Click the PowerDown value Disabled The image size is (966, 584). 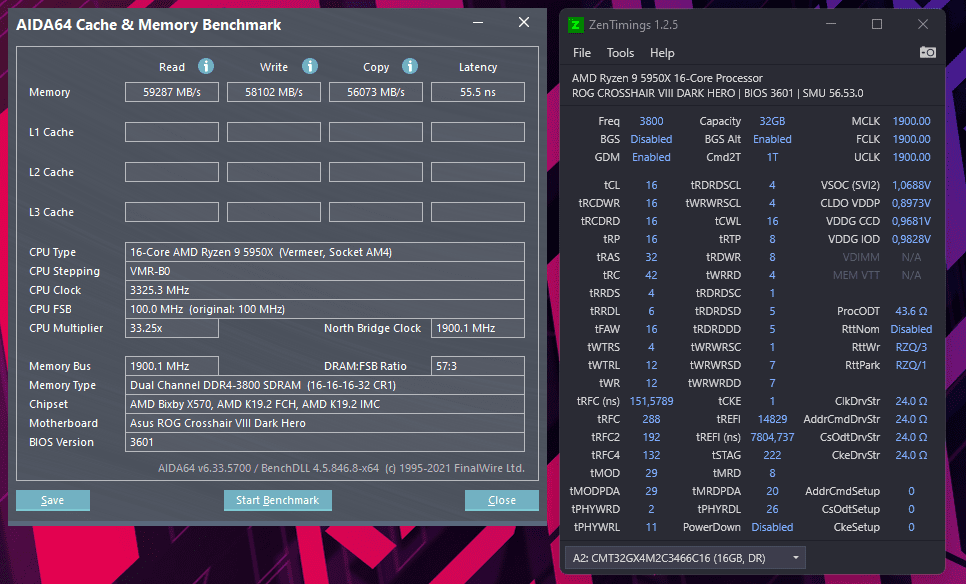click(x=772, y=527)
